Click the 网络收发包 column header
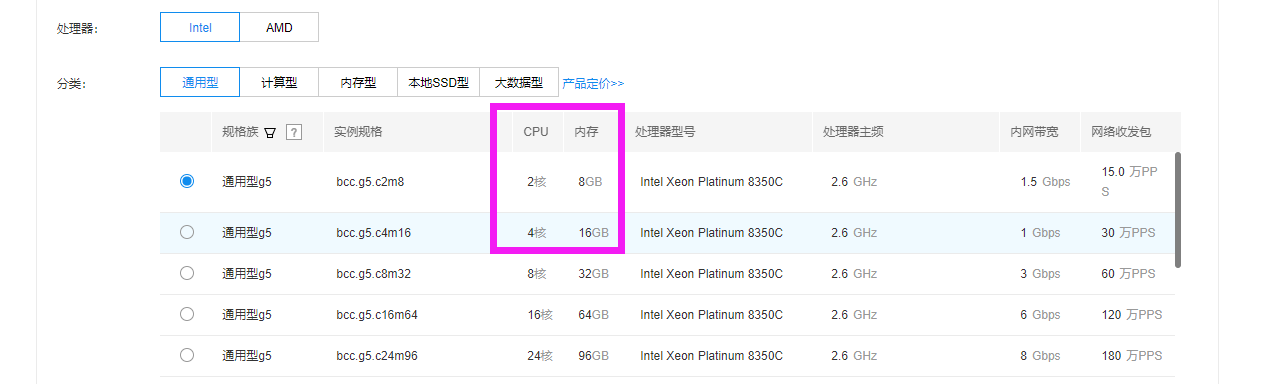Image resolution: width=1269 pixels, height=384 pixels. [1121, 132]
